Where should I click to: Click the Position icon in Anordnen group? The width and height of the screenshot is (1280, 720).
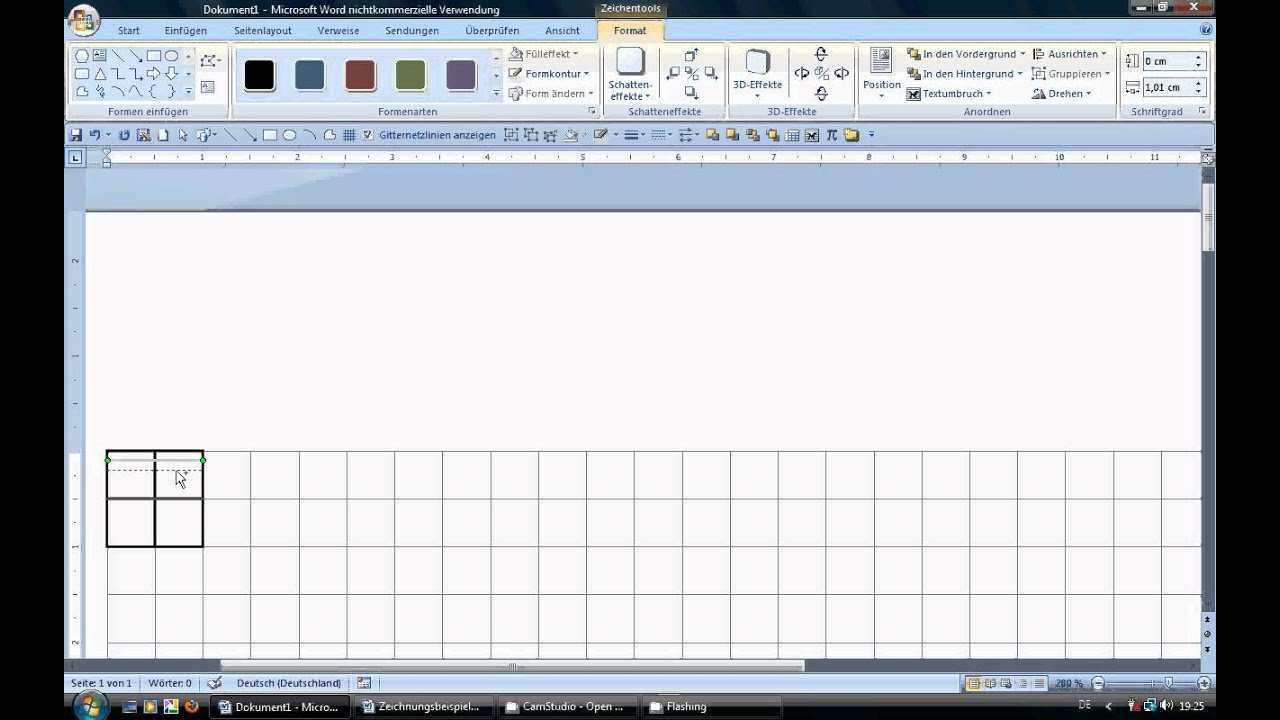pos(881,70)
